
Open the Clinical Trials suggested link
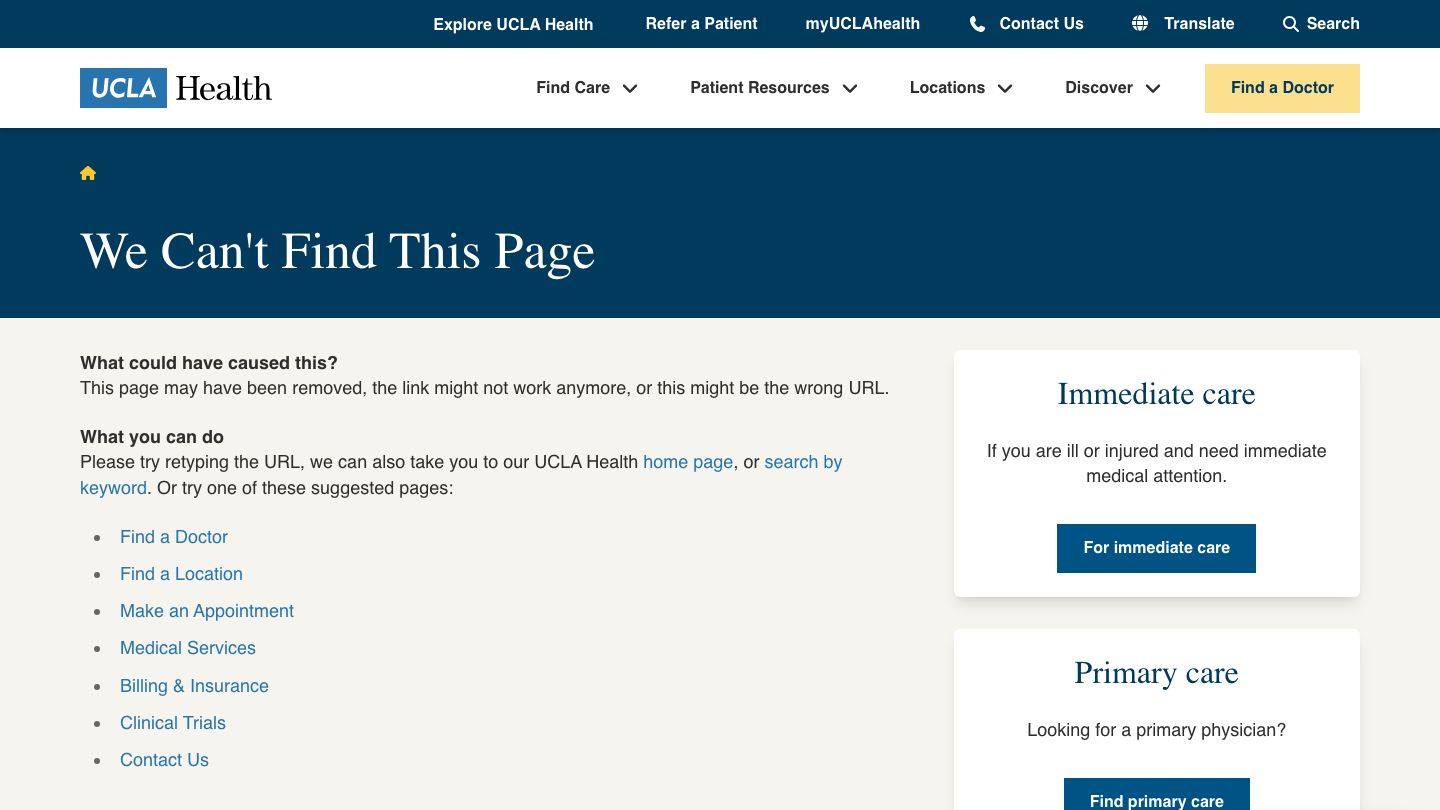coord(172,723)
